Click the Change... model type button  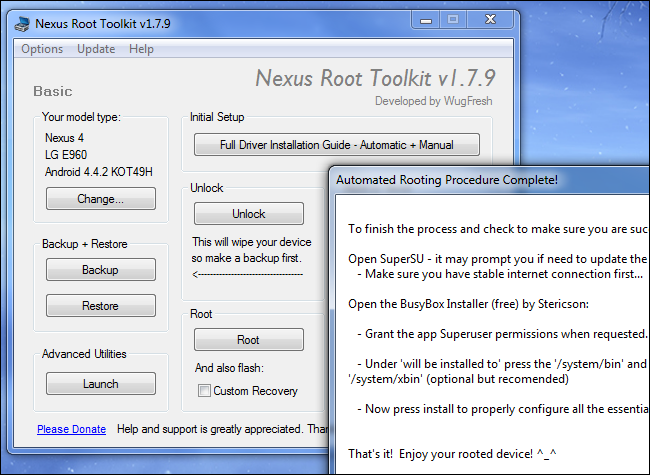coord(101,199)
